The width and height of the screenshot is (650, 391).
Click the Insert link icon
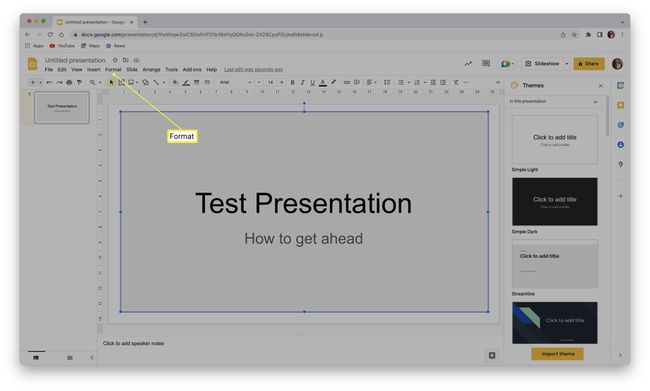pos(347,83)
